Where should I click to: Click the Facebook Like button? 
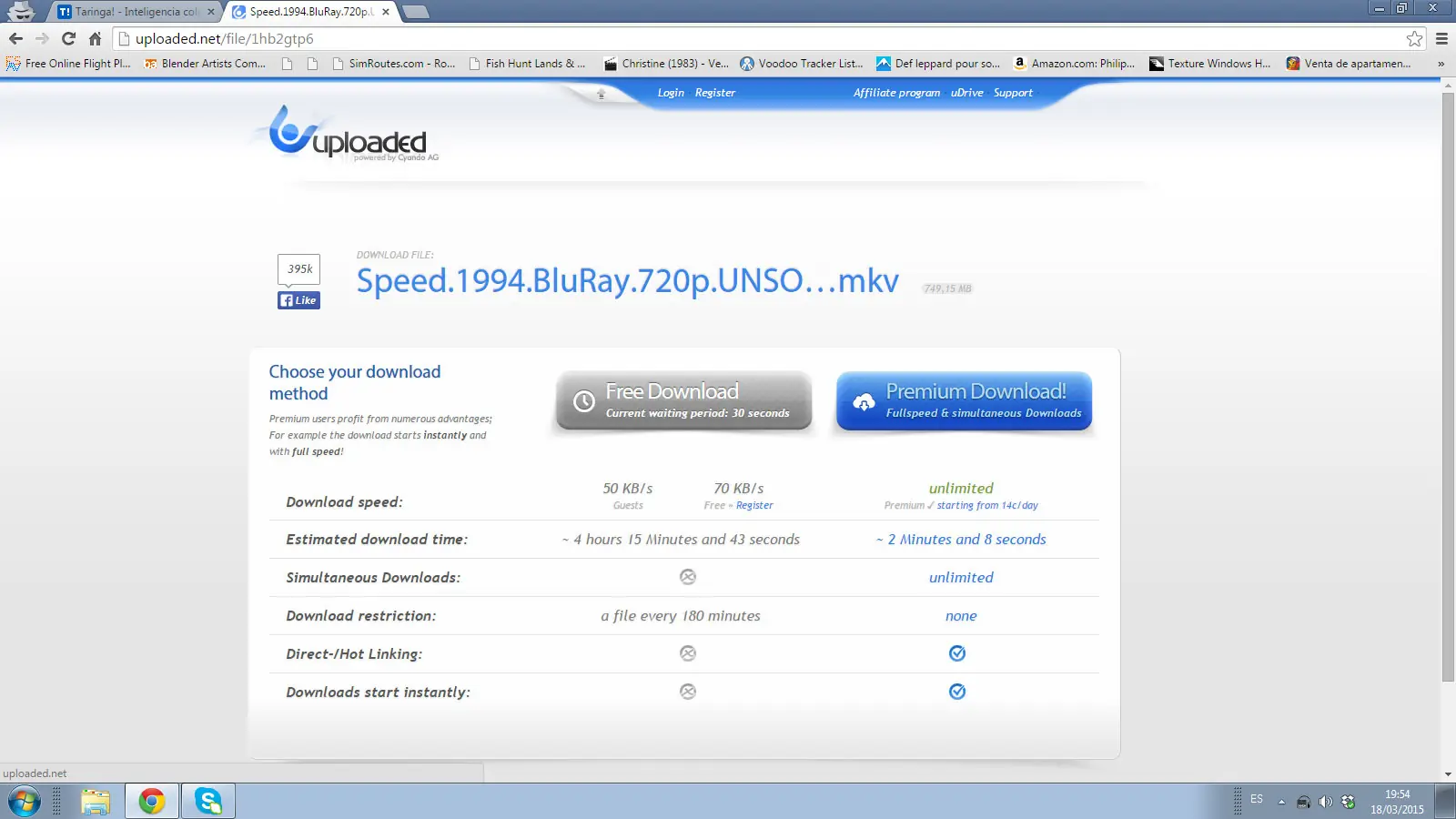coord(298,300)
